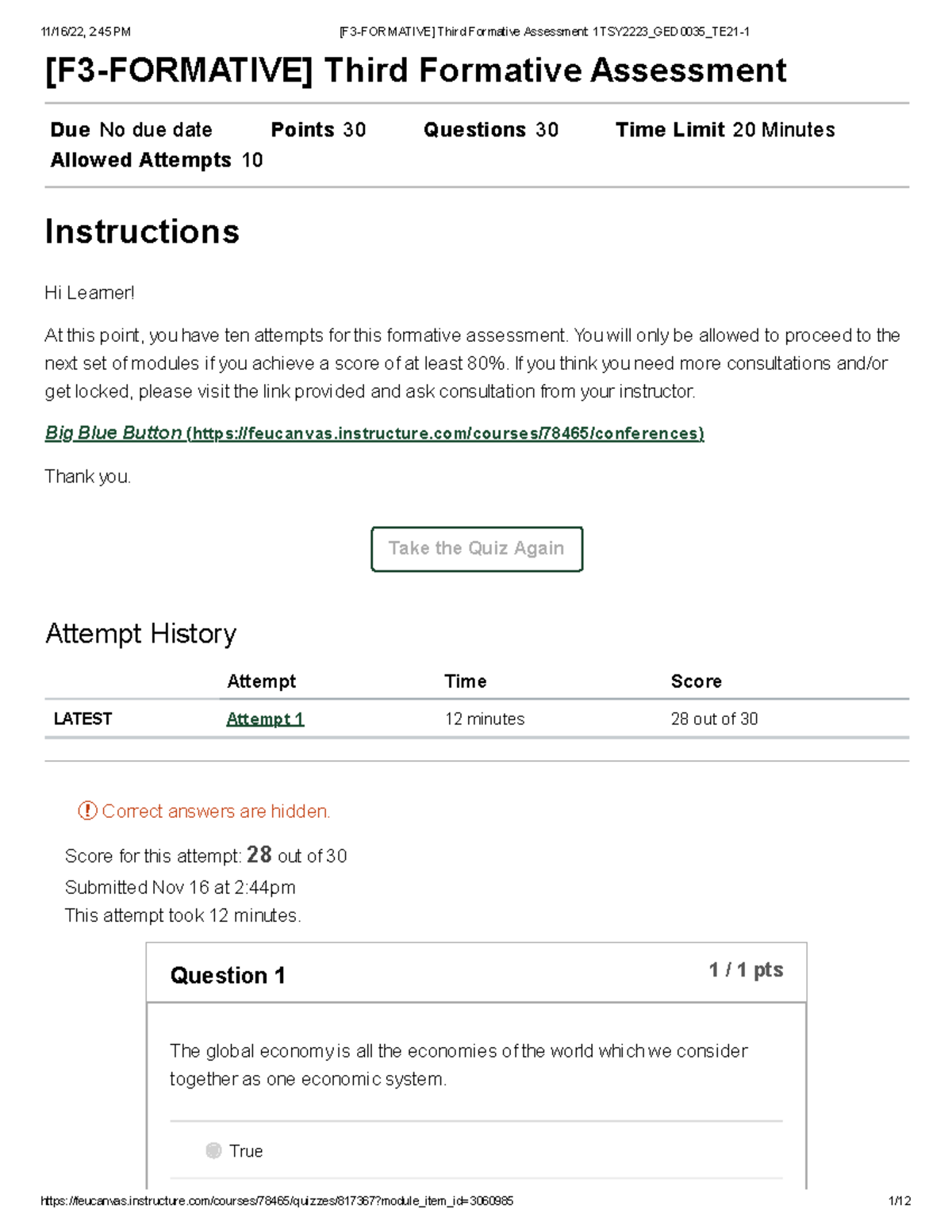Click the 'Time Limit 20 Minutes' text
Image resolution: width=952 pixels, height=1232 pixels.
(x=725, y=129)
